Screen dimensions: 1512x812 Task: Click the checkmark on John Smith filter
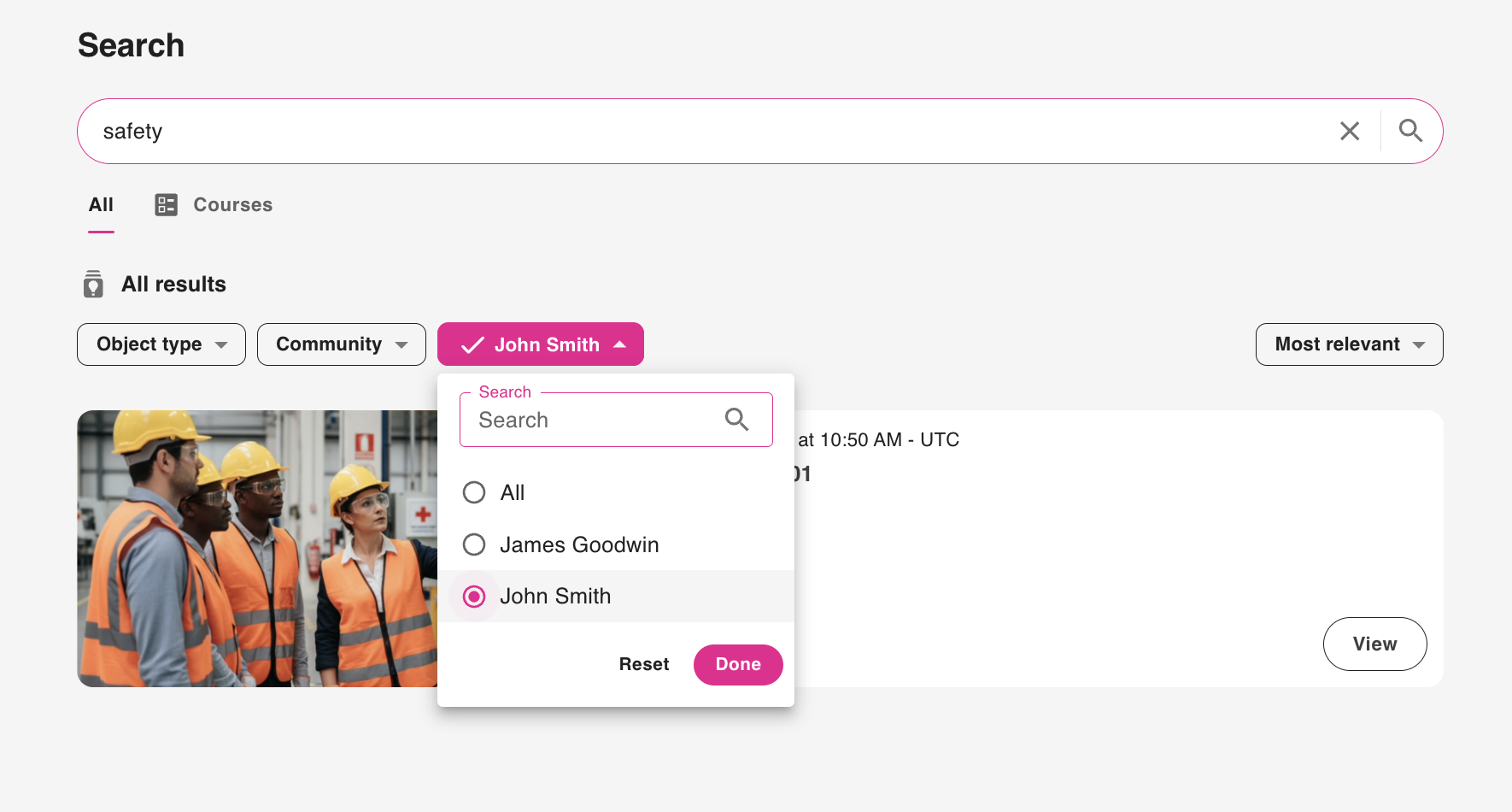click(x=472, y=344)
